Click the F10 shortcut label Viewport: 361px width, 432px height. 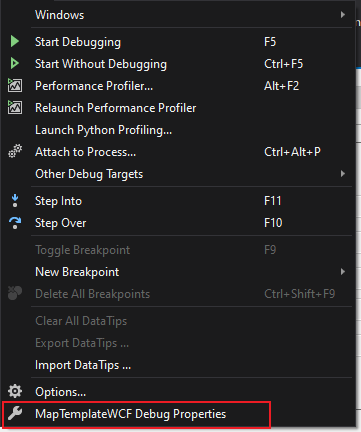[273, 223]
